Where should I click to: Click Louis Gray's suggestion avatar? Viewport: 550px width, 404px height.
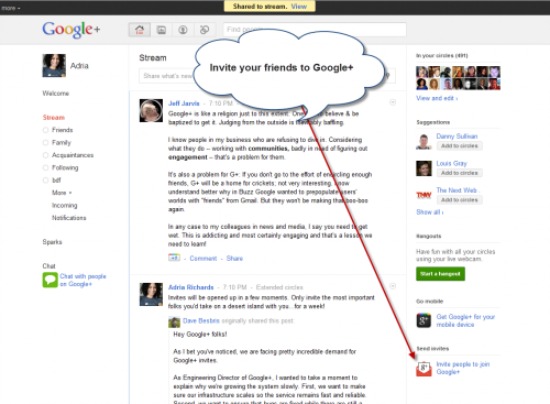[424, 169]
